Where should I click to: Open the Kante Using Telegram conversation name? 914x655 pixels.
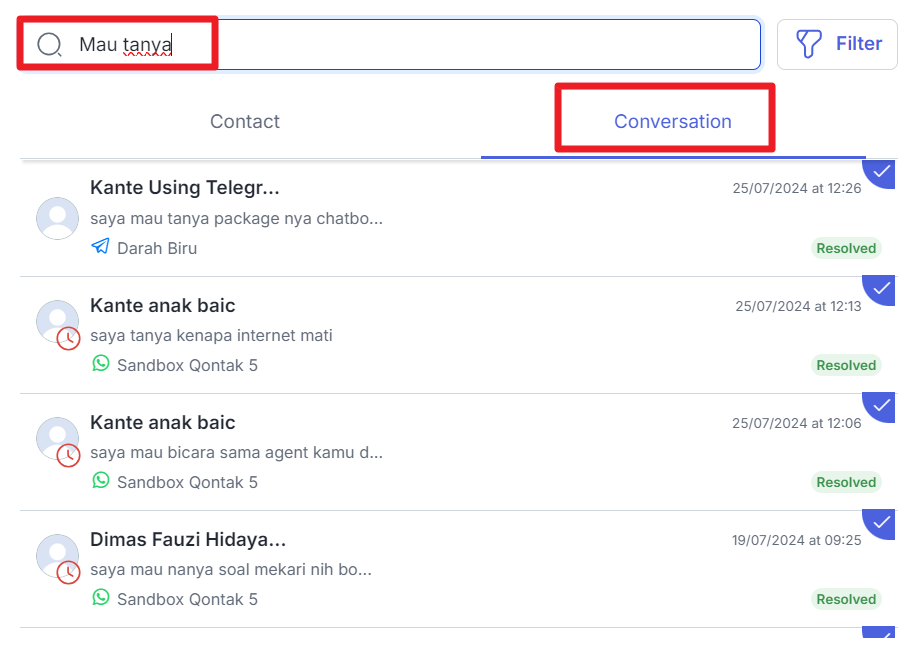(185, 188)
